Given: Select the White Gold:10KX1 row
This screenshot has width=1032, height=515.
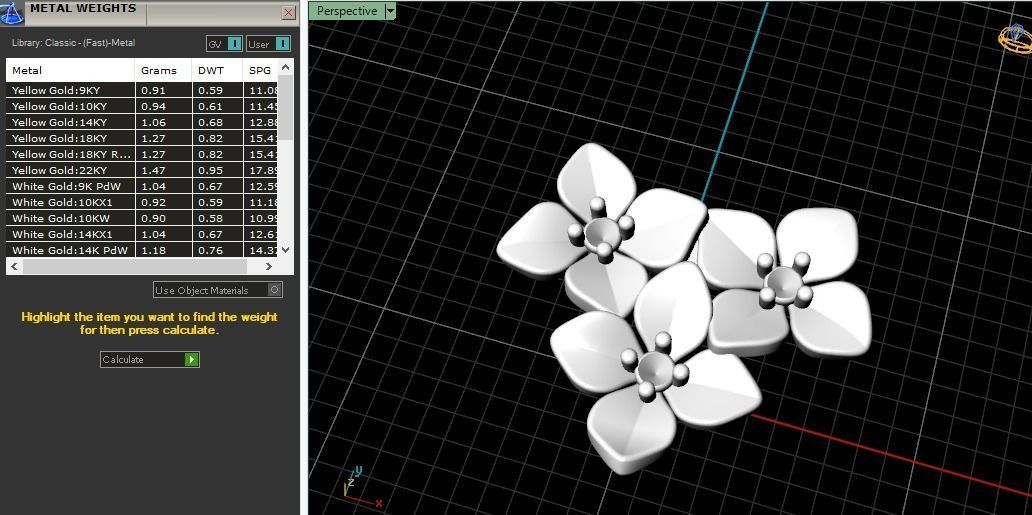Looking at the screenshot, I should click(x=142, y=202).
